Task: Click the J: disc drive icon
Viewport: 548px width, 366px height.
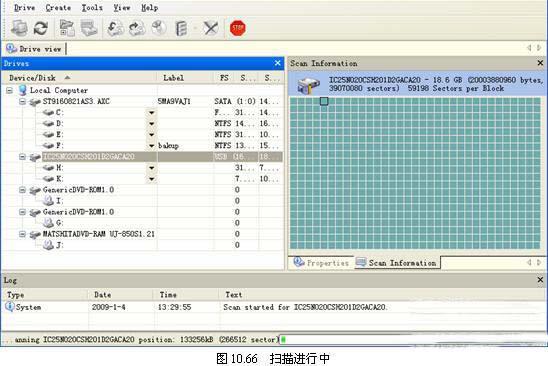Action: point(48,245)
